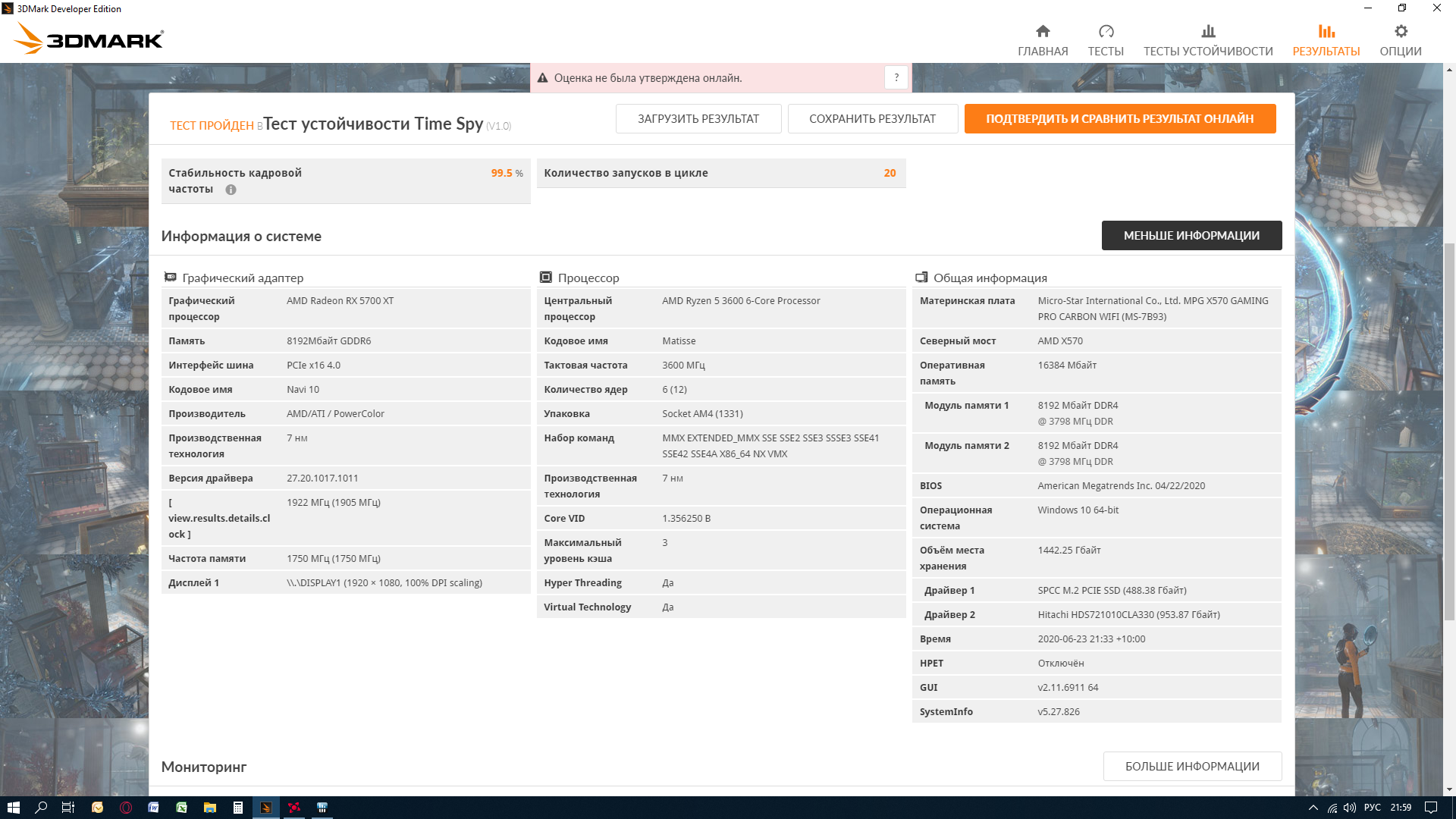1456x819 pixels.
Task: Open Opera browser from taskbar
Action: pos(126,808)
